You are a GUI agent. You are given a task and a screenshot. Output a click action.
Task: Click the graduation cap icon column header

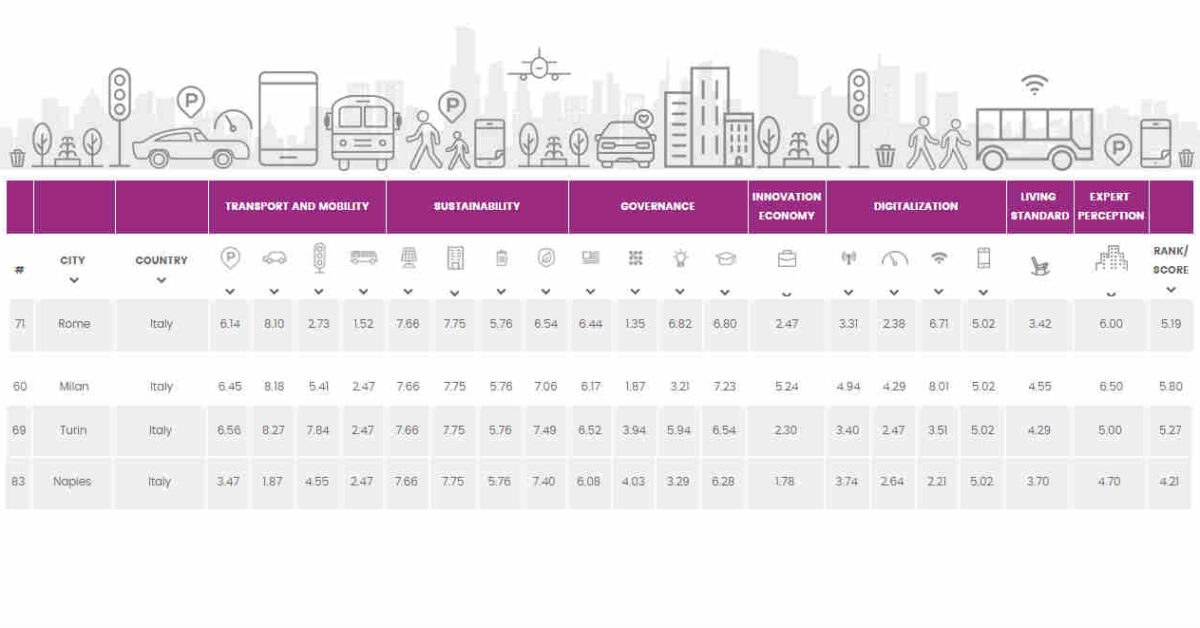725,258
